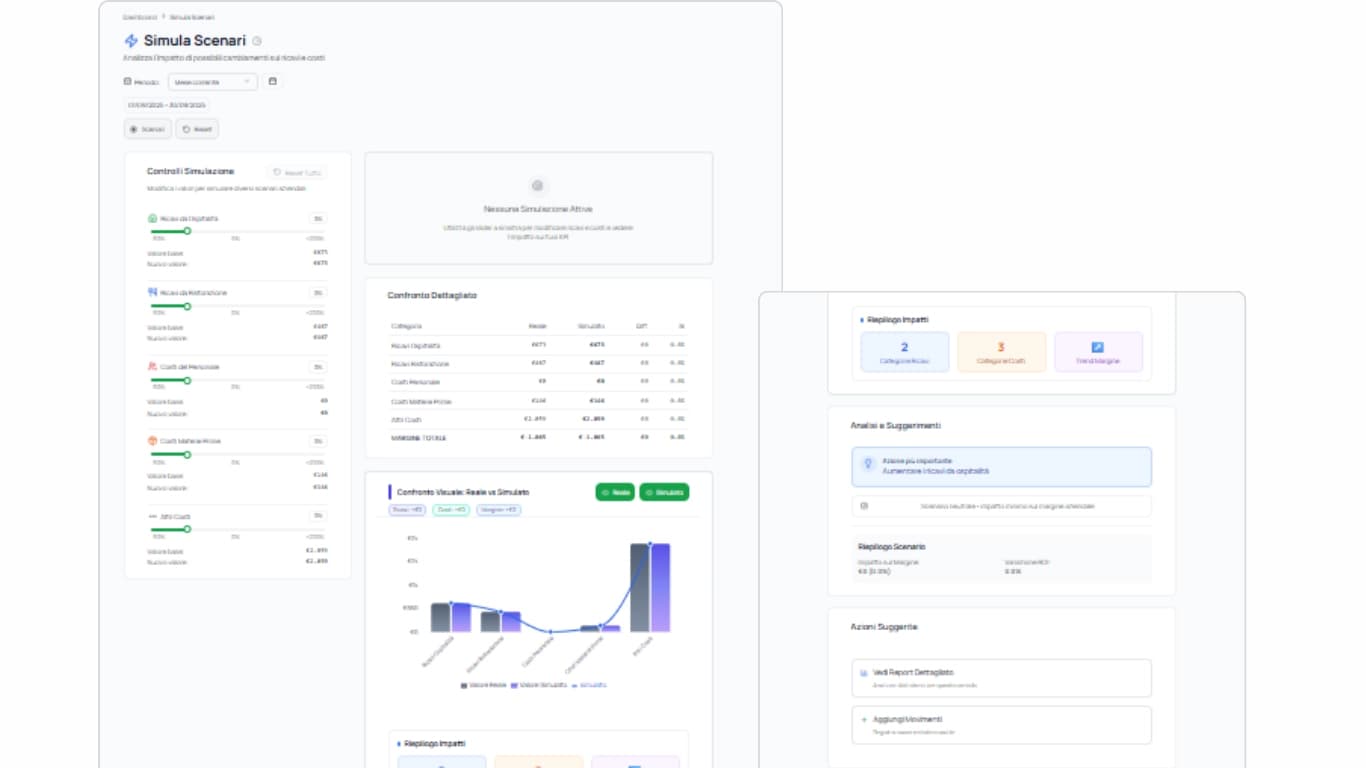Select the Aggiungi Movimenti action card
Screen dimensions: 1366x768
coord(1001,724)
